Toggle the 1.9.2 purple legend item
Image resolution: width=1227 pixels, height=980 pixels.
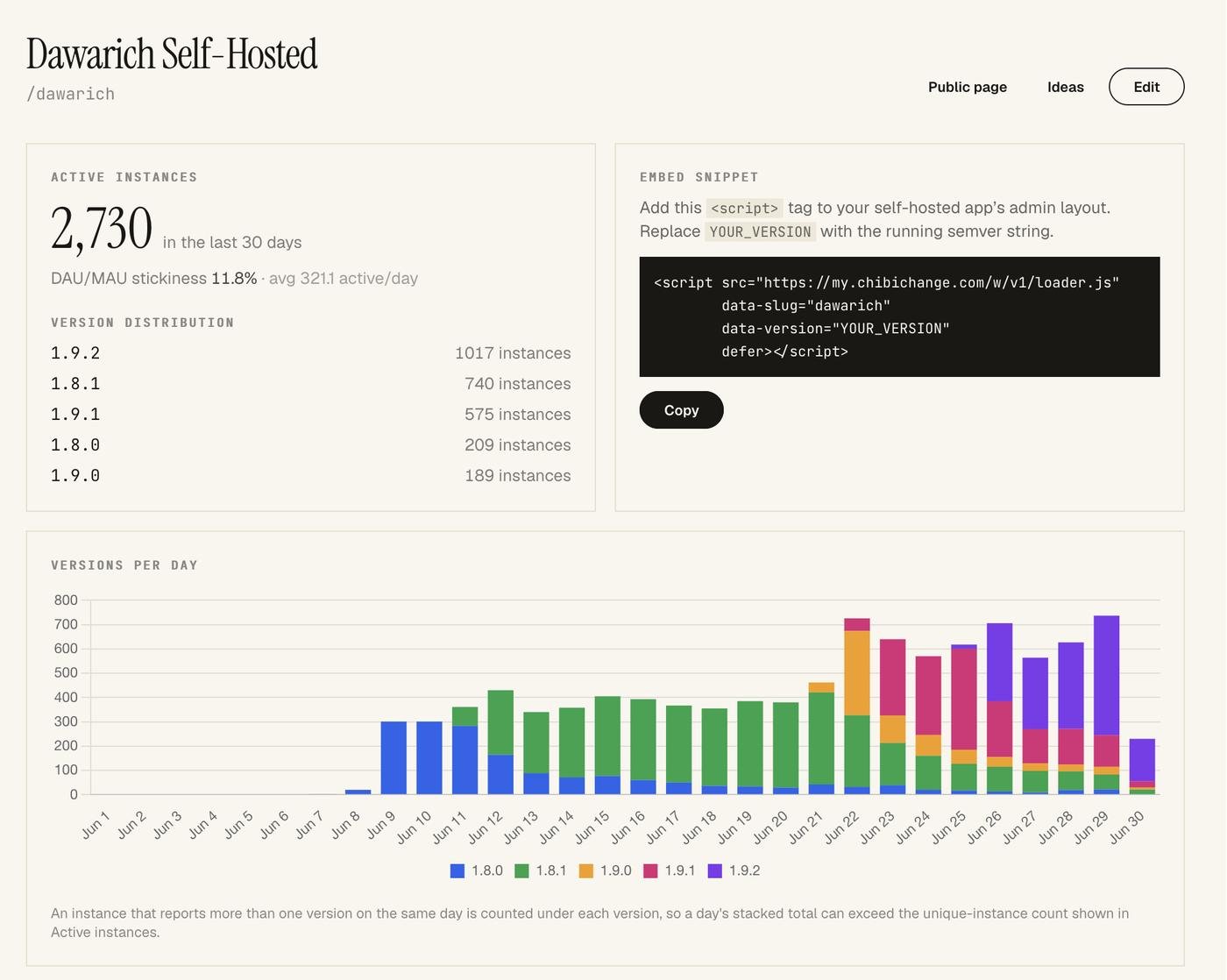click(x=734, y=870)
